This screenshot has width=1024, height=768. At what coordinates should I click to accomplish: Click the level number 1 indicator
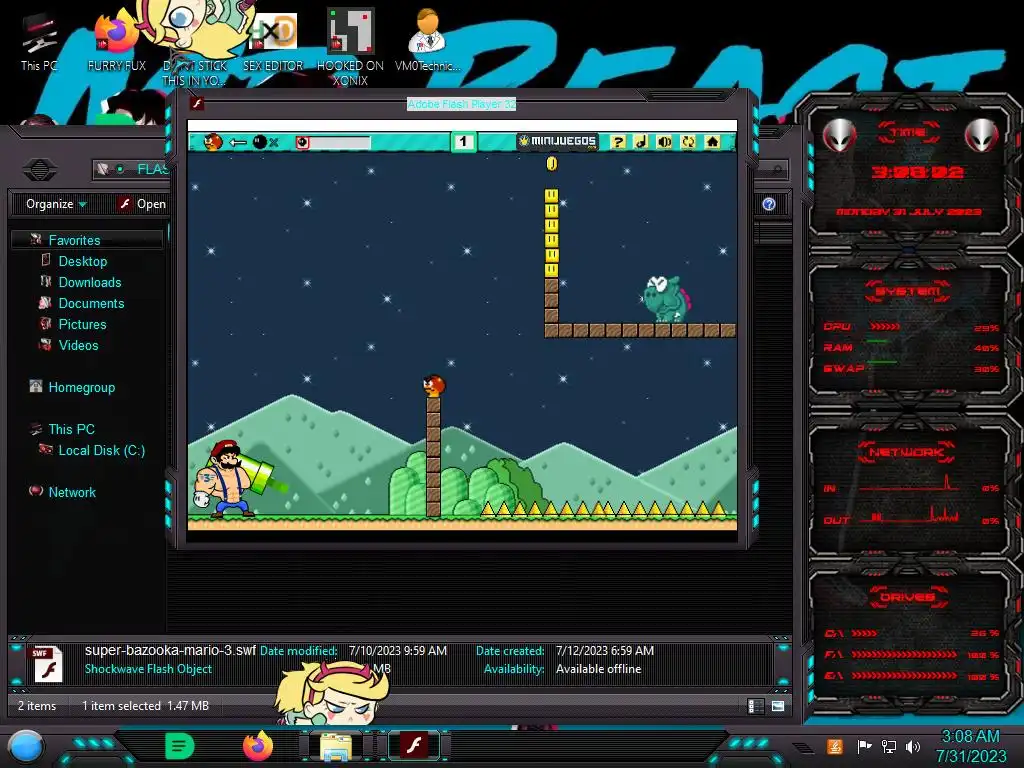coord(463,142)
